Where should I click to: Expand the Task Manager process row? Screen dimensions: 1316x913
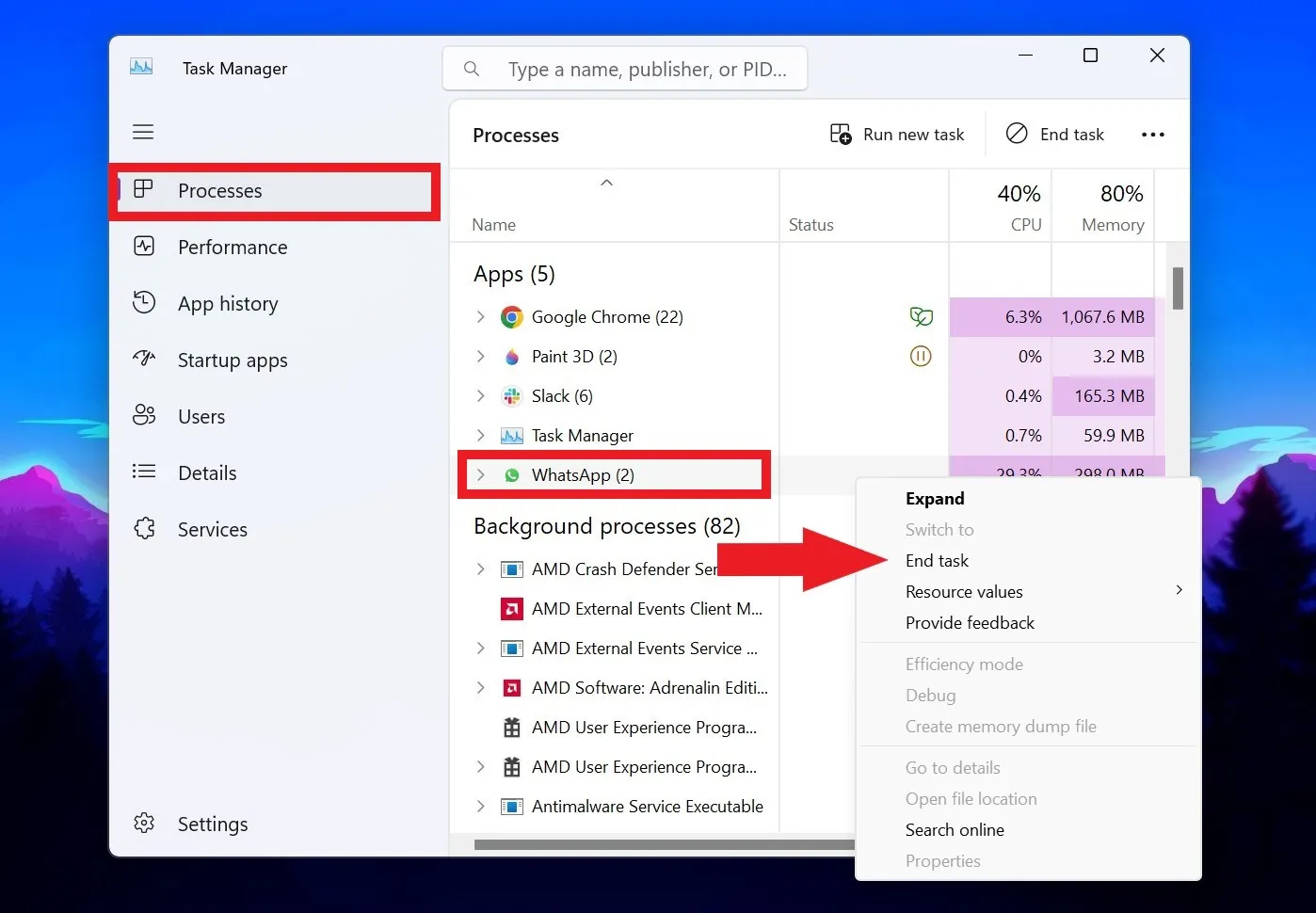coord(481,436)
